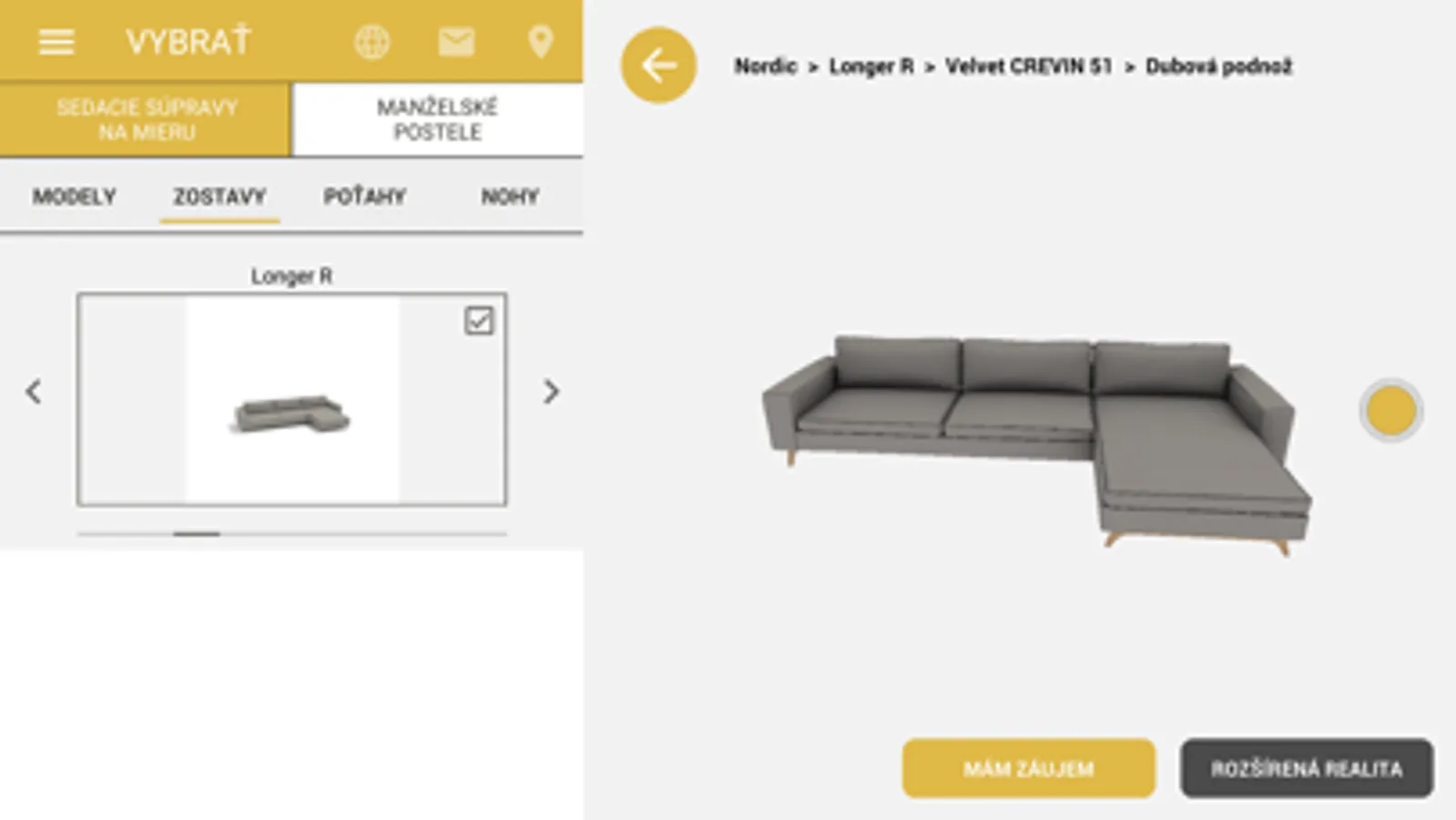Image resolution: width=1456 pixels, height=820 pixels.
Task: Open the Poťahy section
Action: 364,197
